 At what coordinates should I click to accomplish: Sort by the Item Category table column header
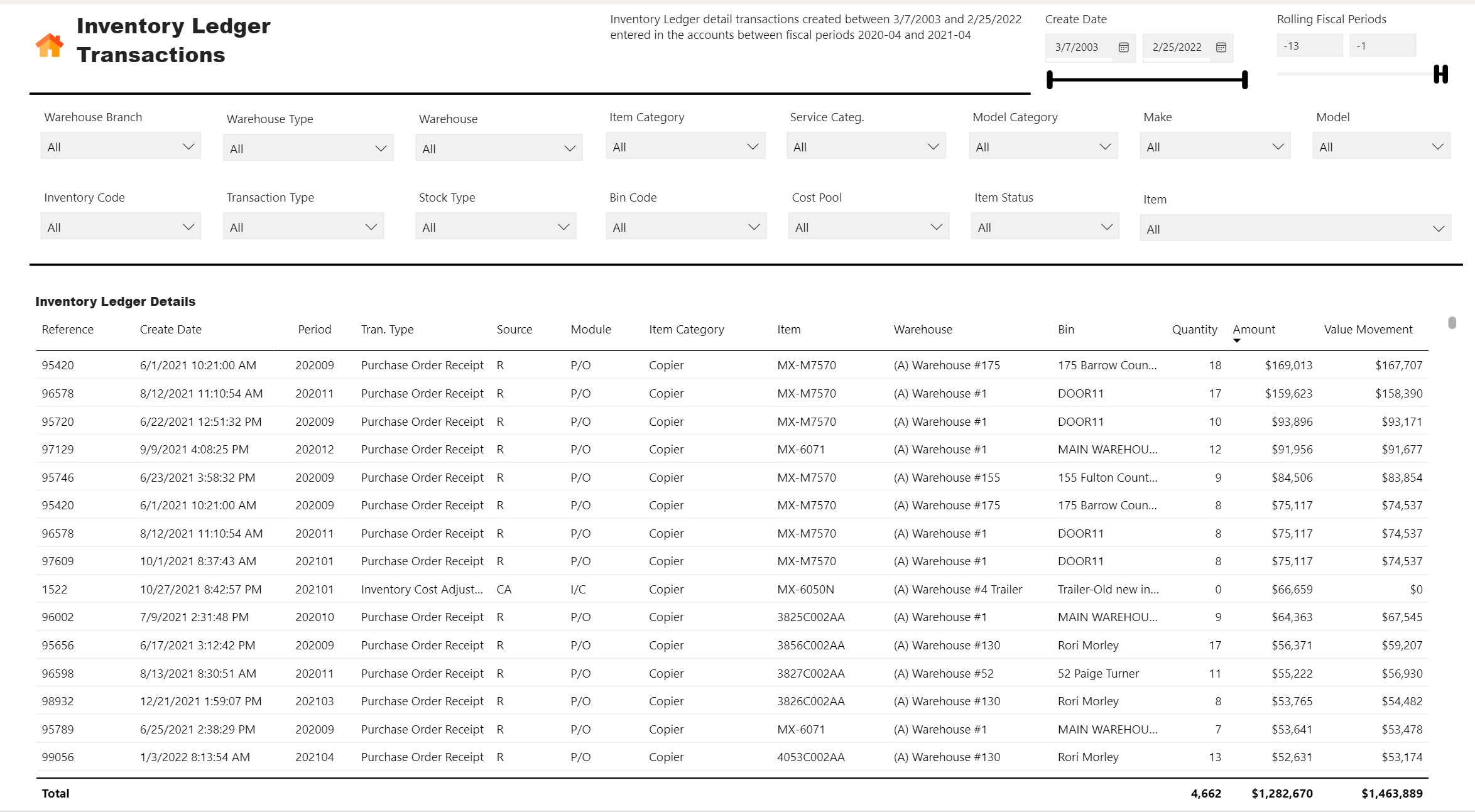coord(686,329)
